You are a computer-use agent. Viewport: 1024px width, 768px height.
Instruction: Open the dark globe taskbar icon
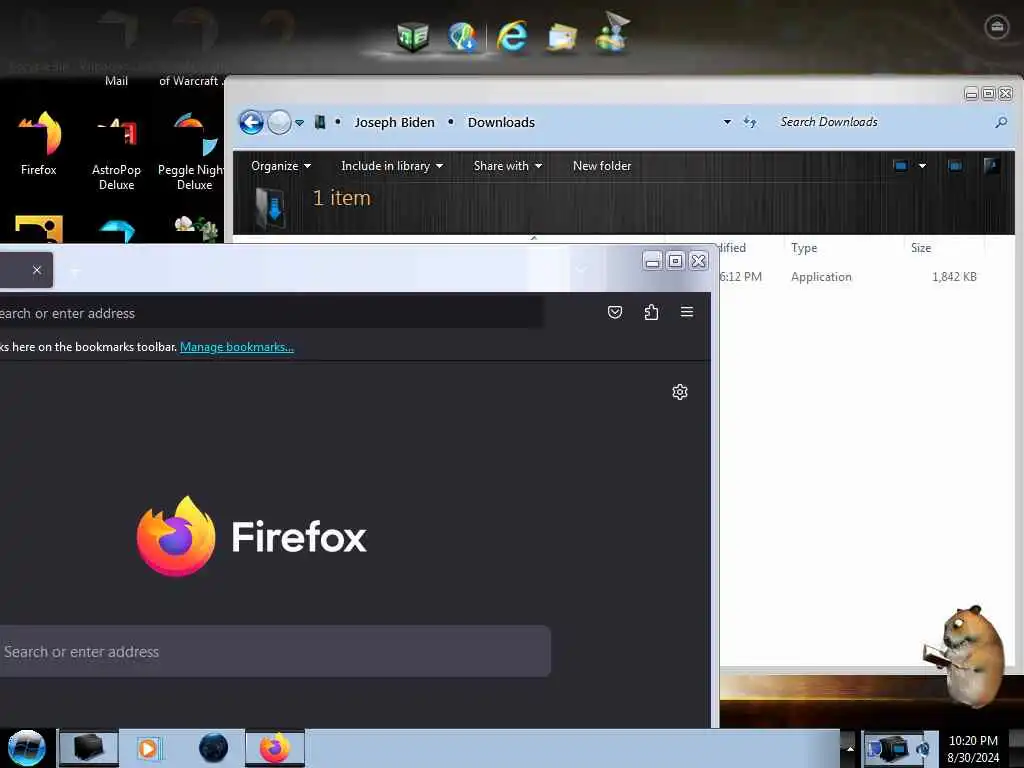[x=214, y=748]
